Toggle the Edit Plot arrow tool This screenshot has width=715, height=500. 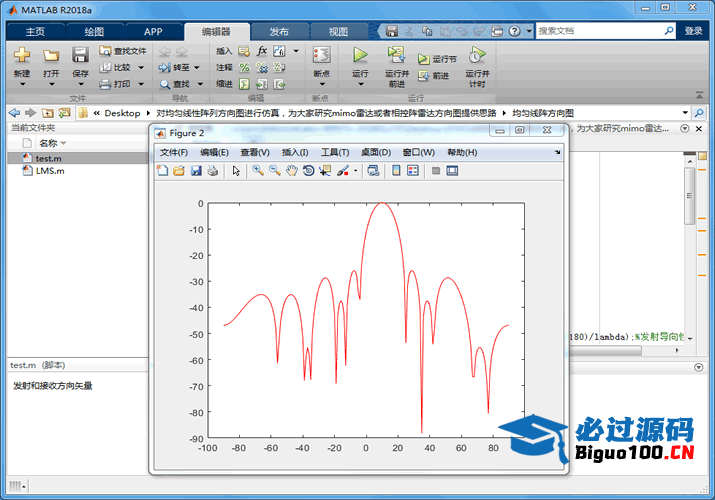click(x=236, y=171)
